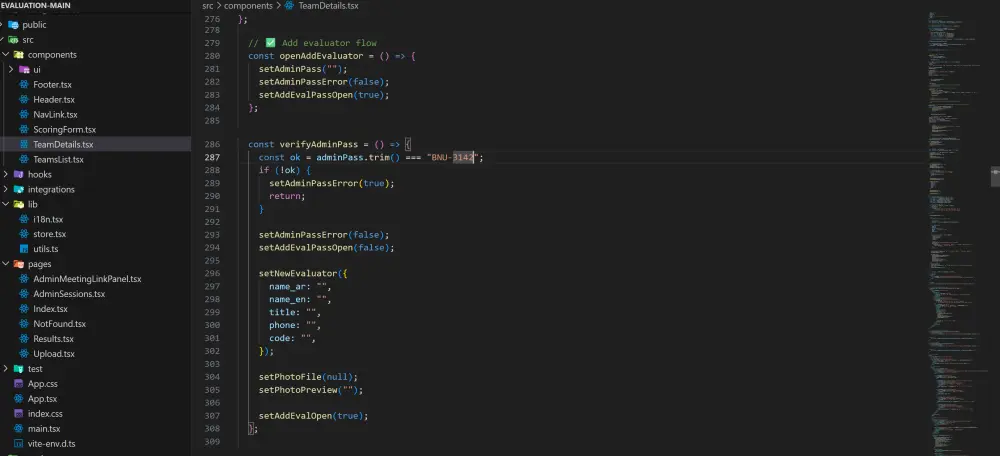This screenshot has width=1000, height=456.
Task: Collapse the src folder chevron
Action: click(3, 40)
